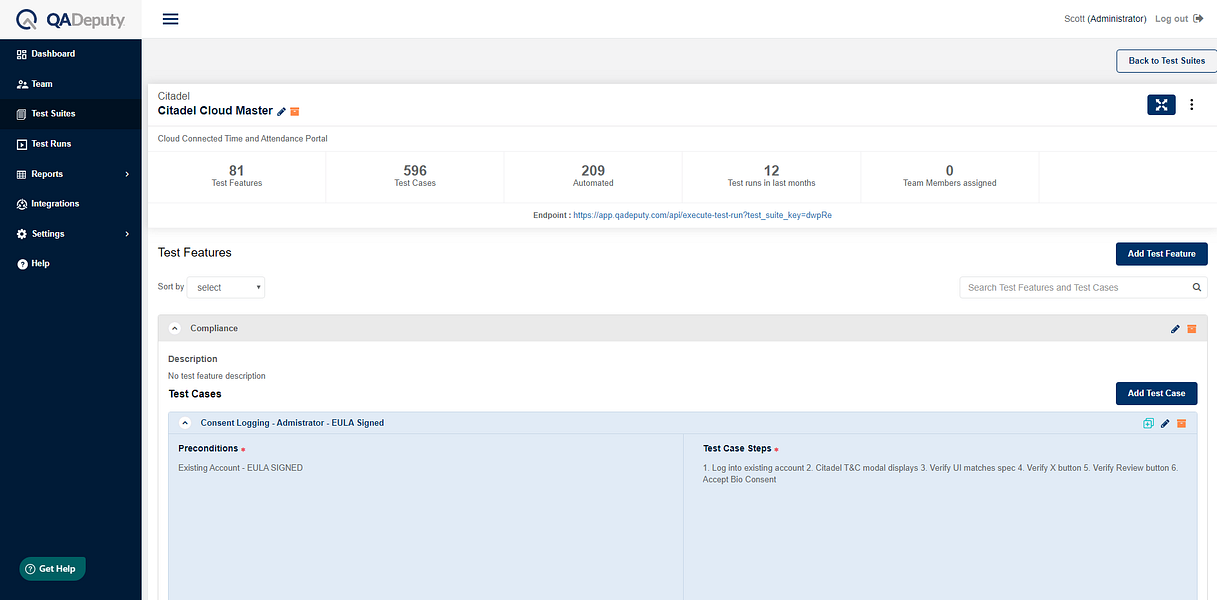Click the QADeputy logo
The width and height of the screenshot is (1217, 600).
point(70,19)
